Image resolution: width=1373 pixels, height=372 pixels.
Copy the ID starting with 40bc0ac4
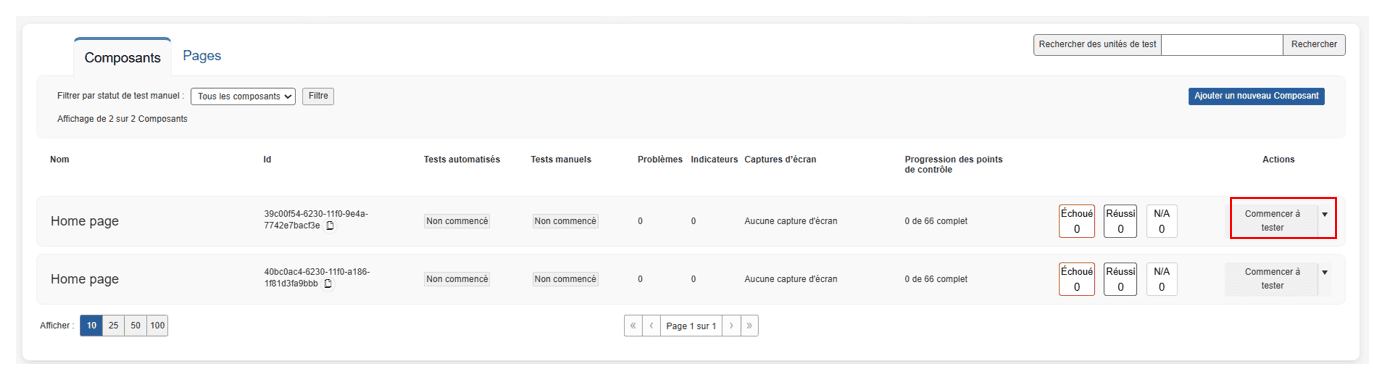click(327, 284)
